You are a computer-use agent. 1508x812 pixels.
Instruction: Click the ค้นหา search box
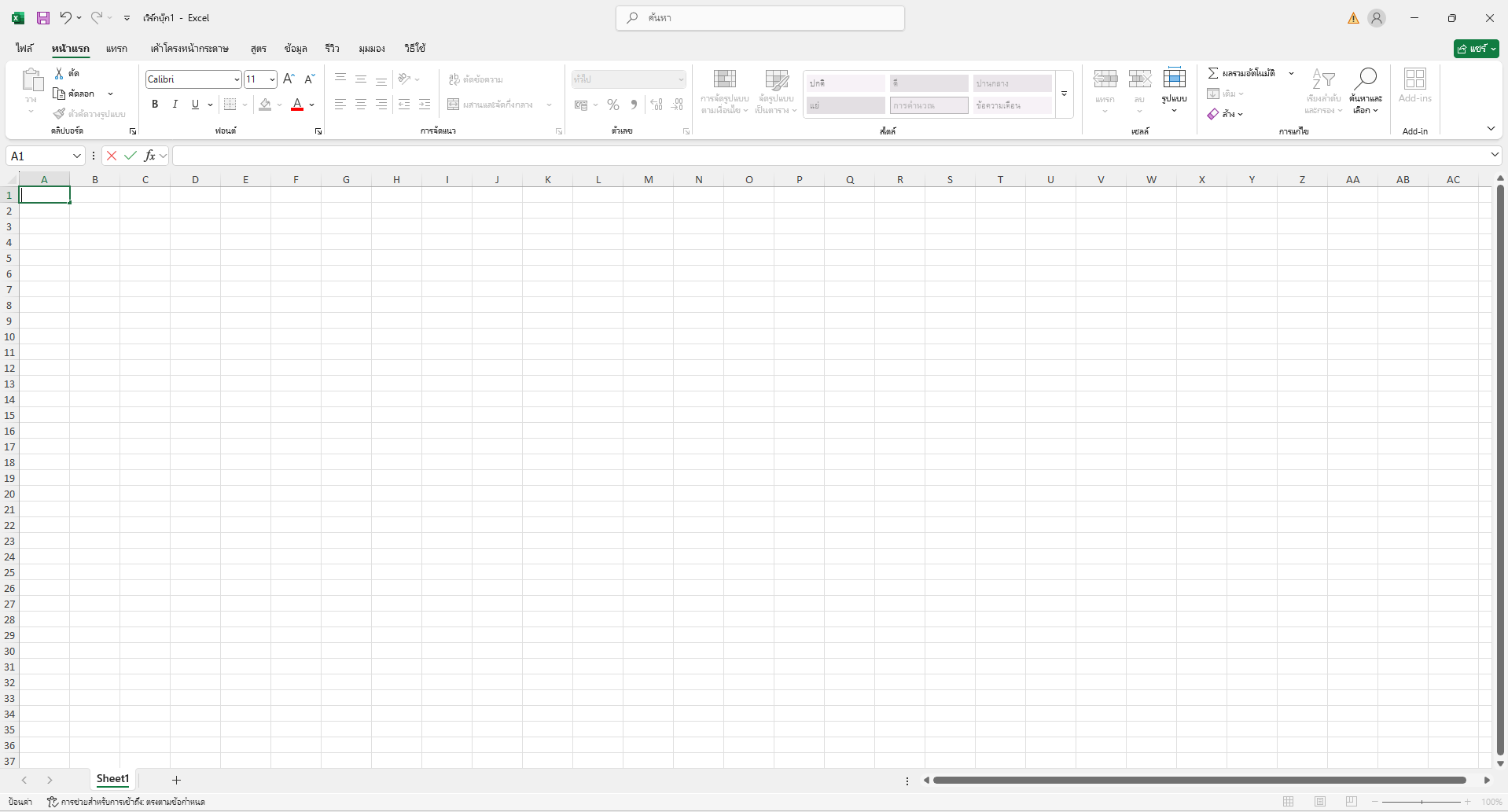point(760,18)
